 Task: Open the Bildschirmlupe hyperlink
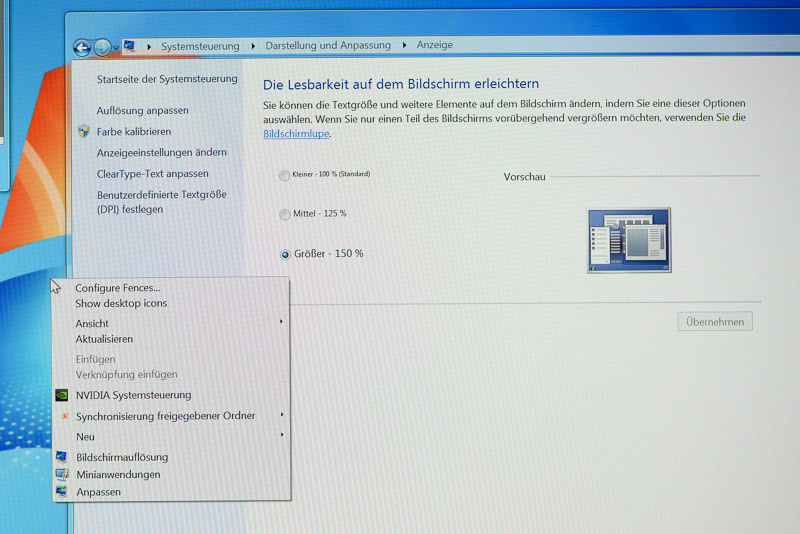(296, 134)
